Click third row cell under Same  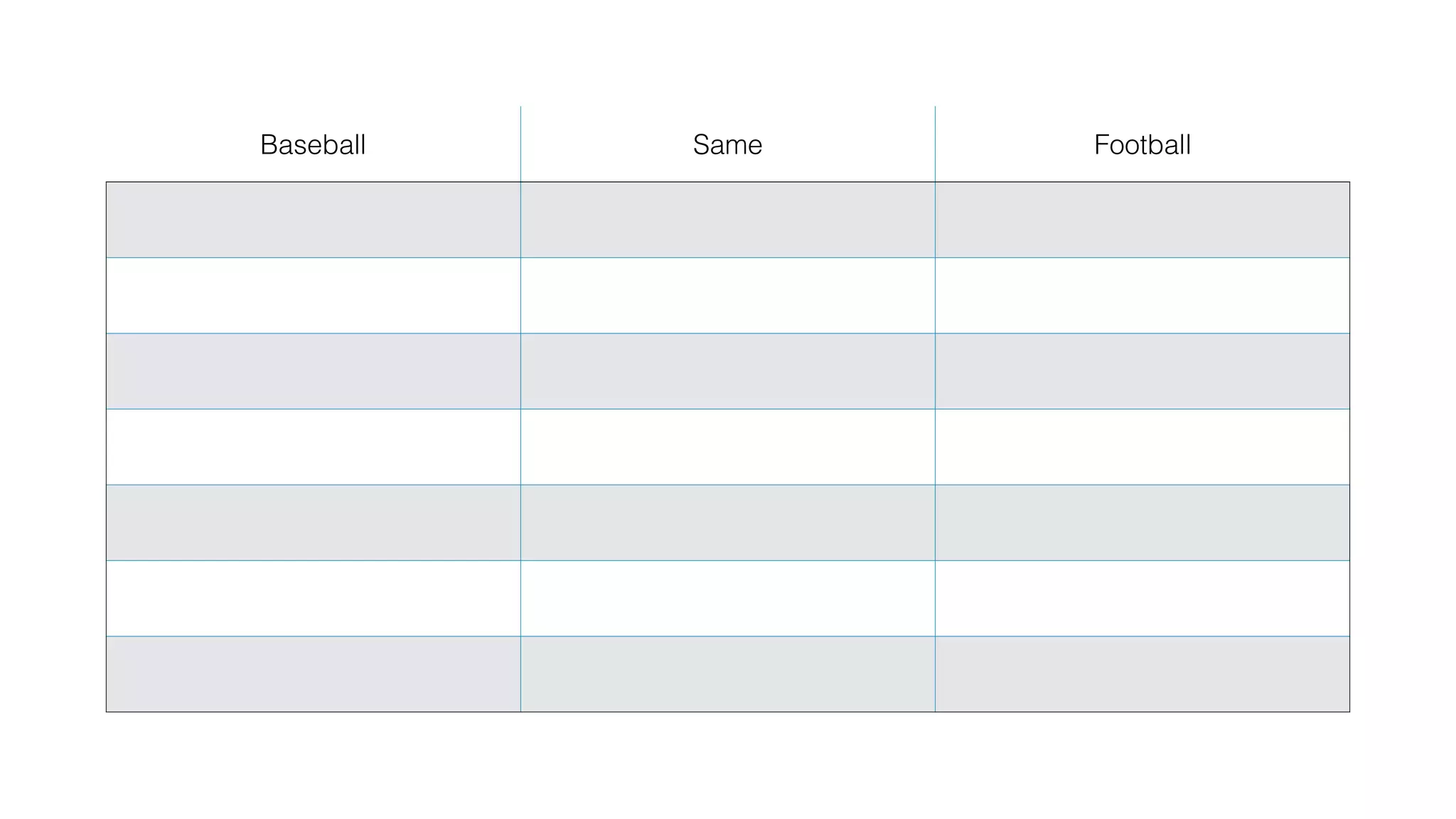(x=727, y=371)
